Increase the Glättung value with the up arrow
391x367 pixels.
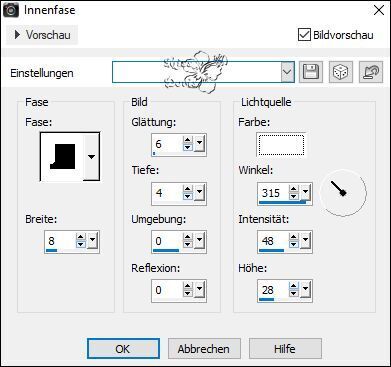pyautogui.click(x=188, y=141)
